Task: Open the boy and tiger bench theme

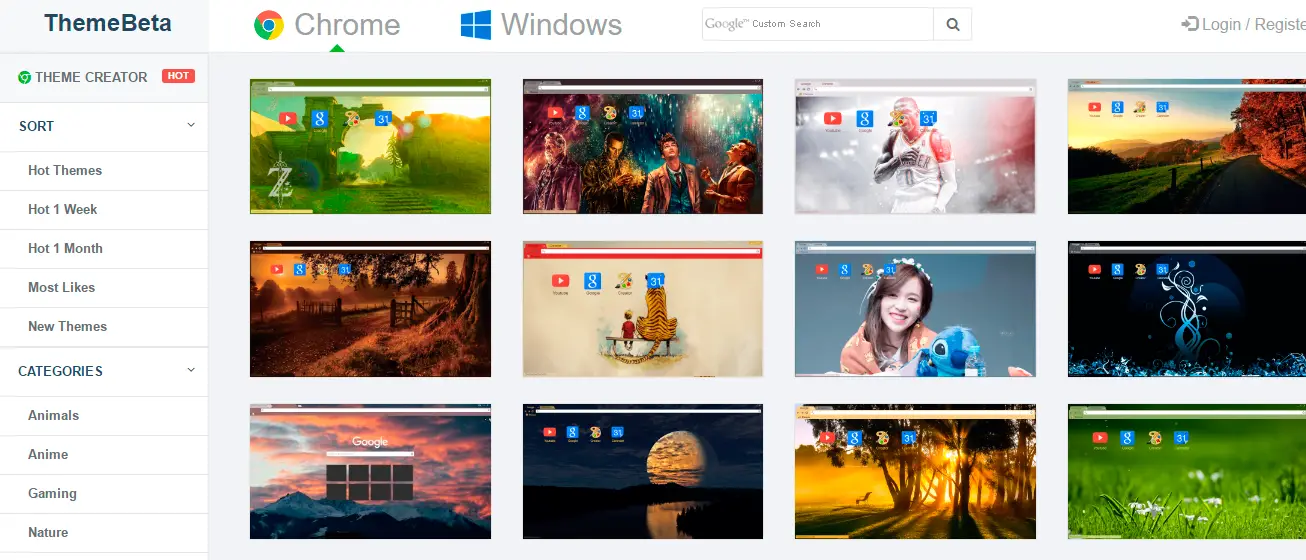Action: pos(643,309)
